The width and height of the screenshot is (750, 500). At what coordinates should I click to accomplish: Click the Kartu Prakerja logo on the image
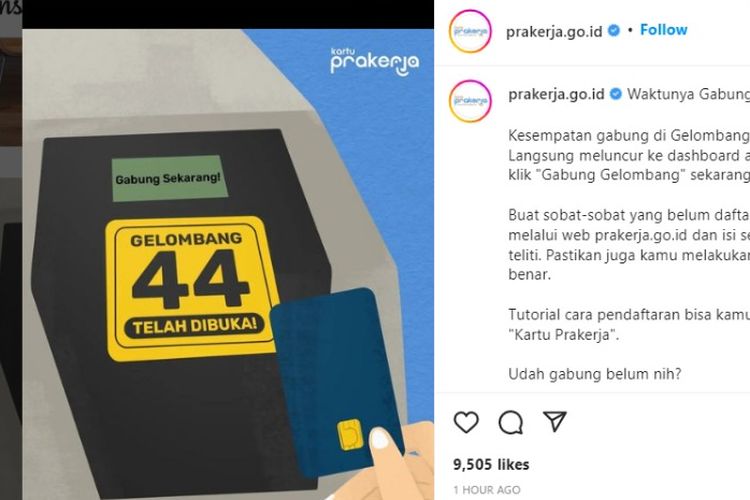375,62
